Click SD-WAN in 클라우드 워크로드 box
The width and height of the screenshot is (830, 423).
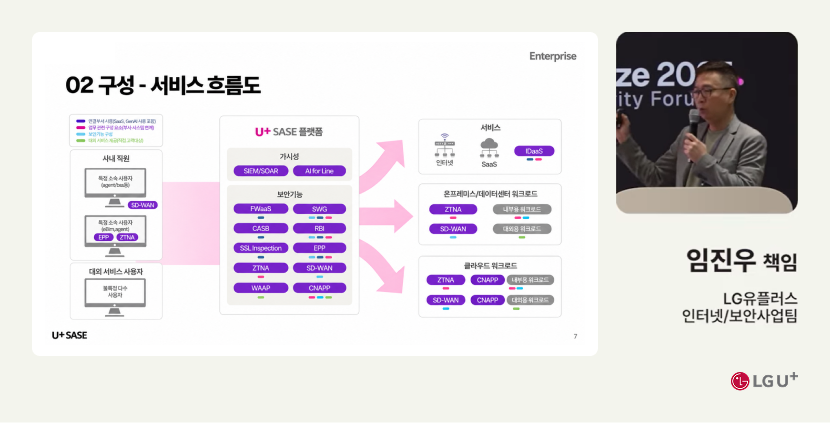[x=446, y=300]
